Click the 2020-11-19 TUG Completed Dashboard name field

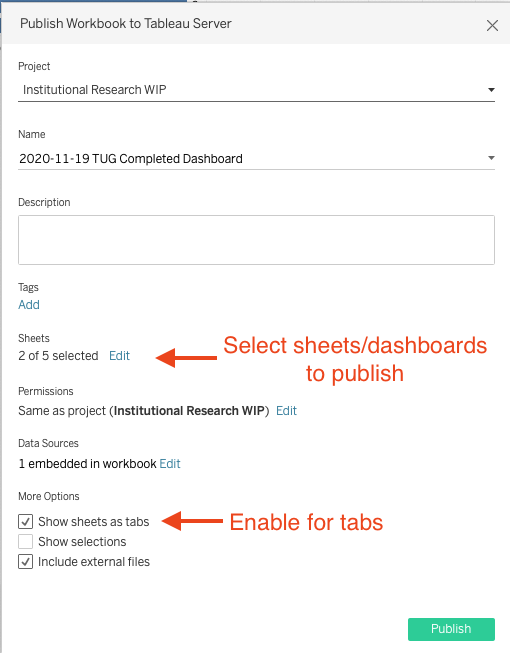256,158
